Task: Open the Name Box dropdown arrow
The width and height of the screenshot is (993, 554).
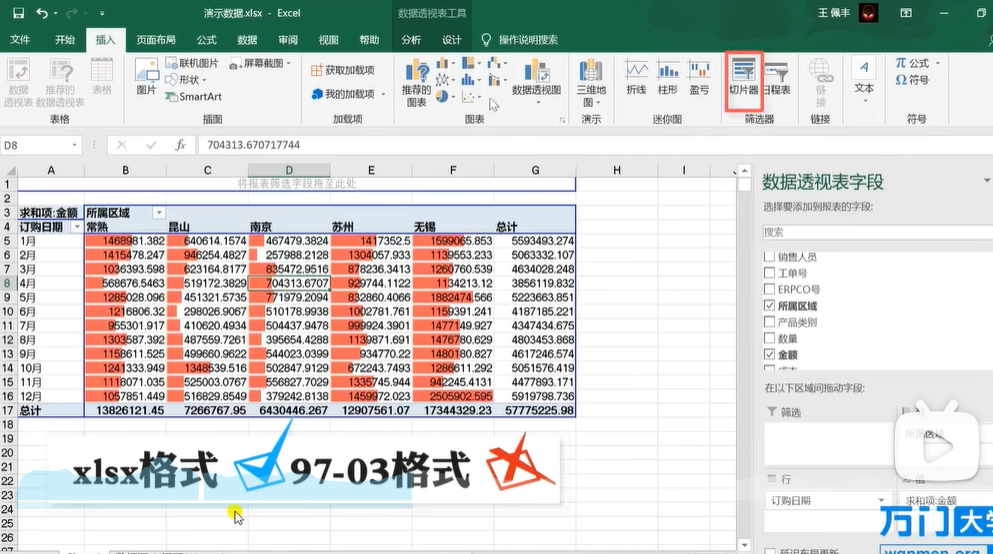Action: tap(74, 145)
